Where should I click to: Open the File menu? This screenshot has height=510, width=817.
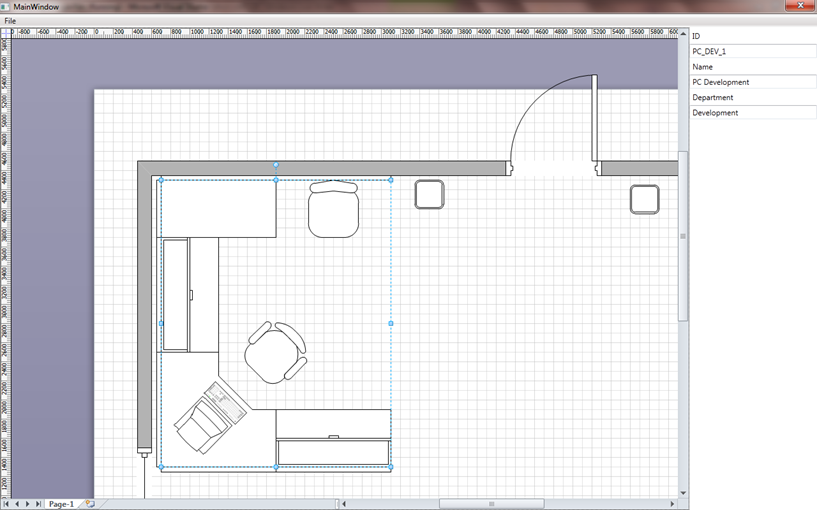[x=10, y=21]
